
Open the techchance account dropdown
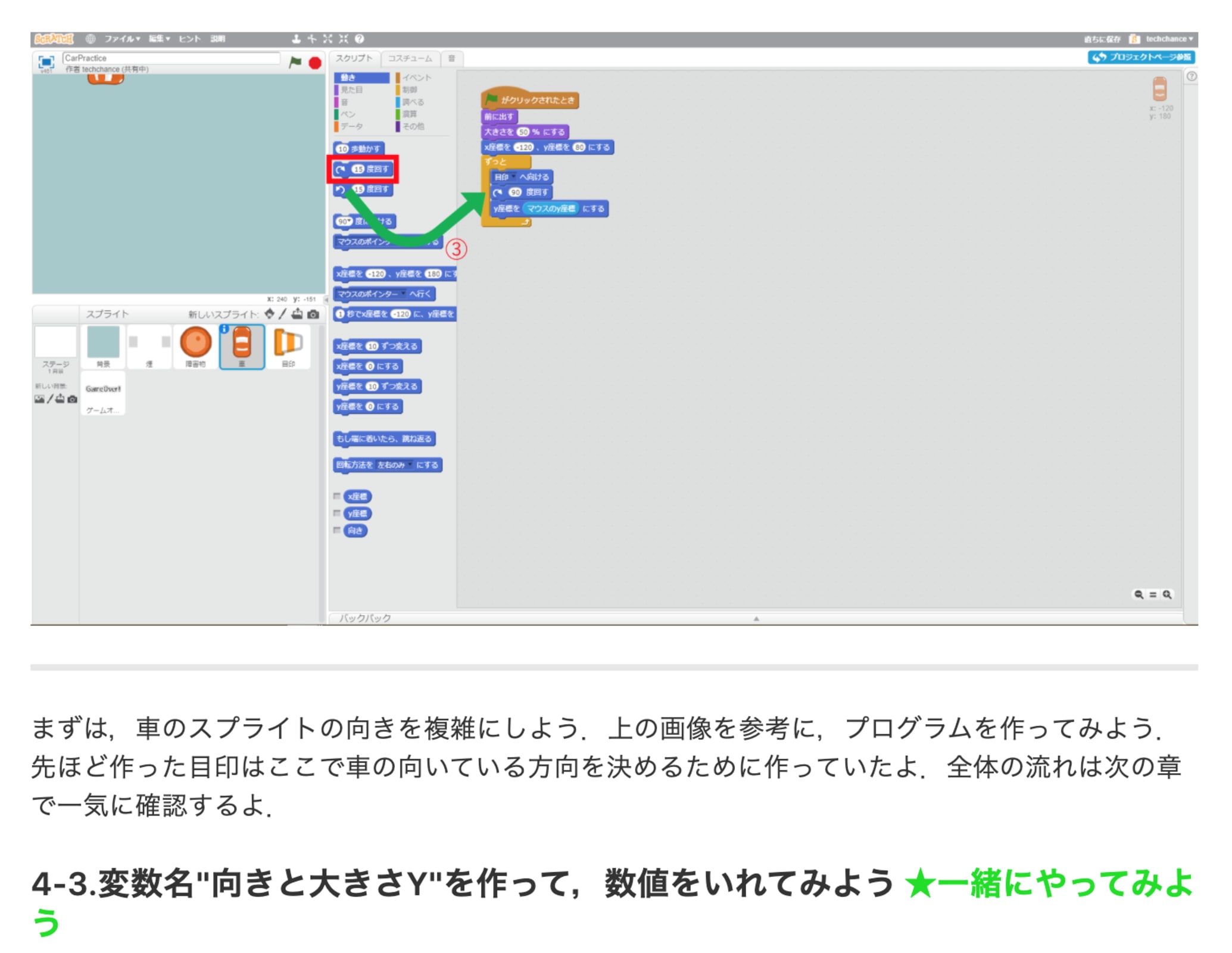pyautogui.click(x=1168, y=39)
